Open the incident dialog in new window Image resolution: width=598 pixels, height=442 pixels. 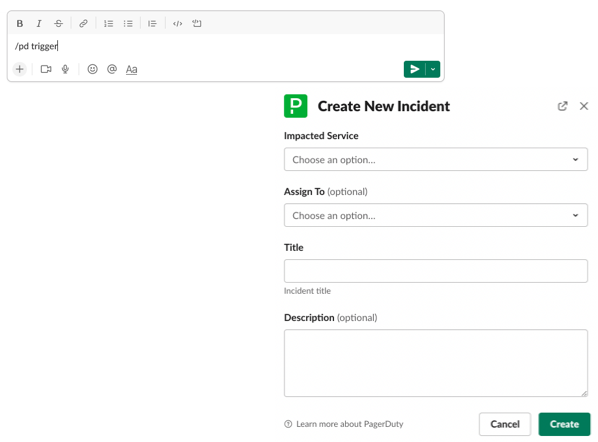(x=563, y=106)
